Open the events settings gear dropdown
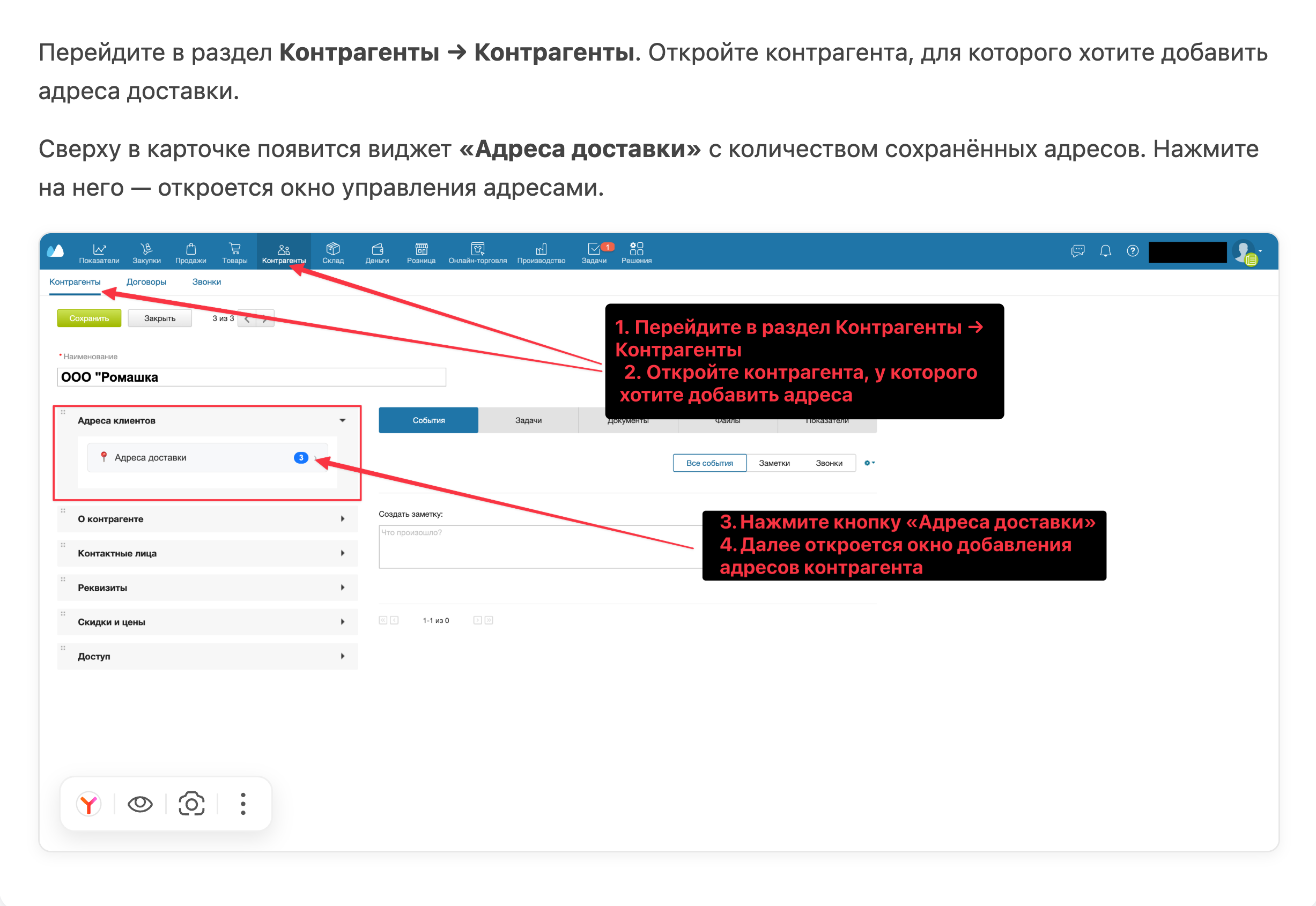This screenshot has height=906, width=1316. click(869, 463)
